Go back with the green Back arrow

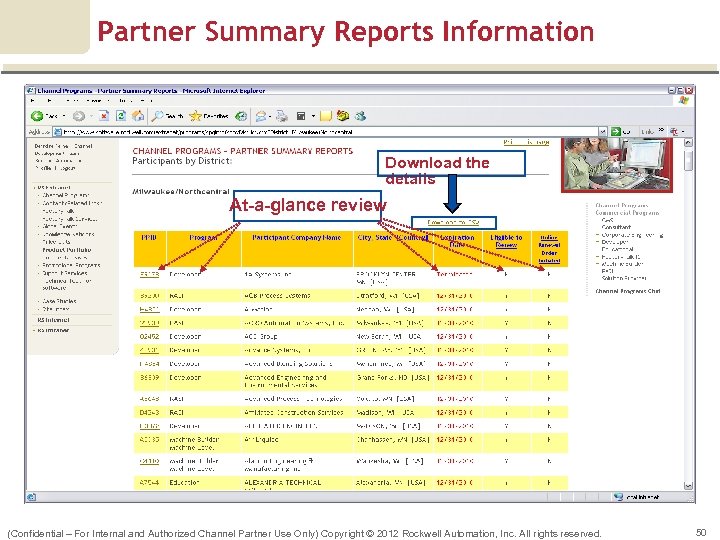point(37,116)
